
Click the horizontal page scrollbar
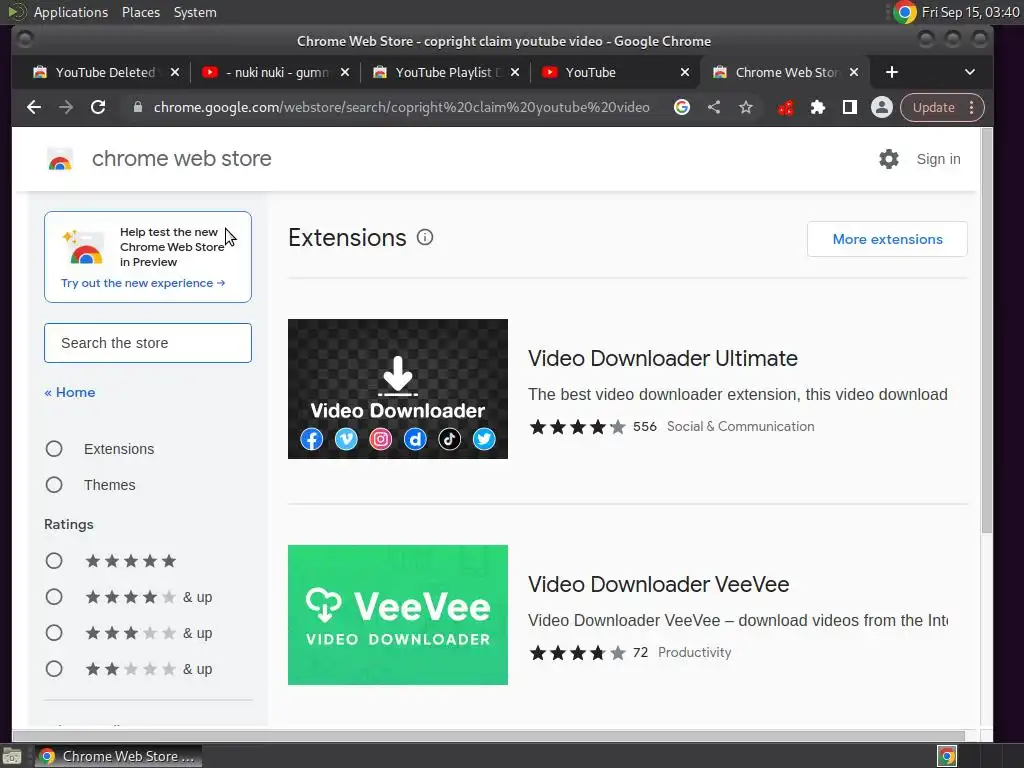point(488,736)
